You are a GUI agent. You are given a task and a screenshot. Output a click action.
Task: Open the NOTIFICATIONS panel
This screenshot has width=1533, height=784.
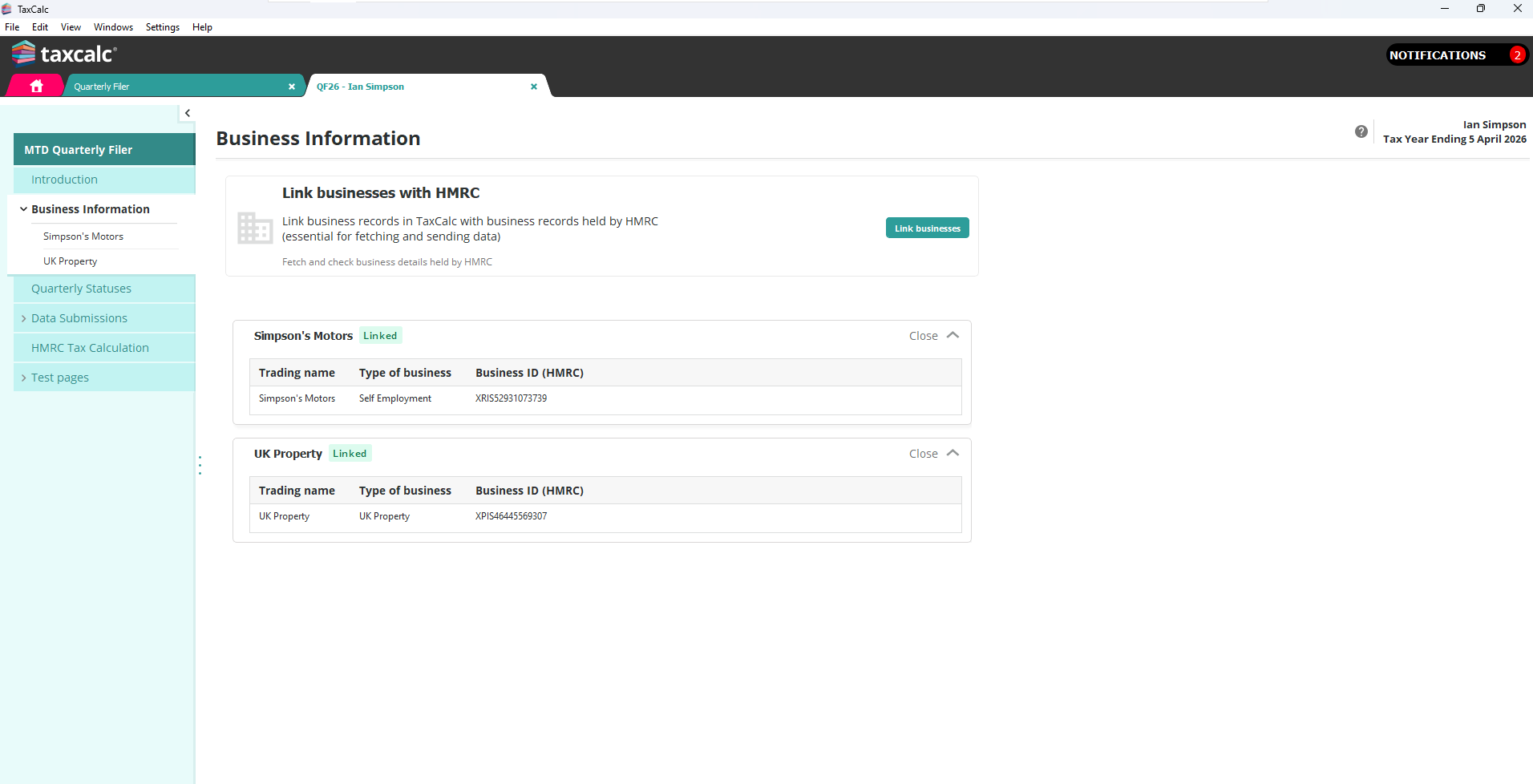click(1437, 55)
